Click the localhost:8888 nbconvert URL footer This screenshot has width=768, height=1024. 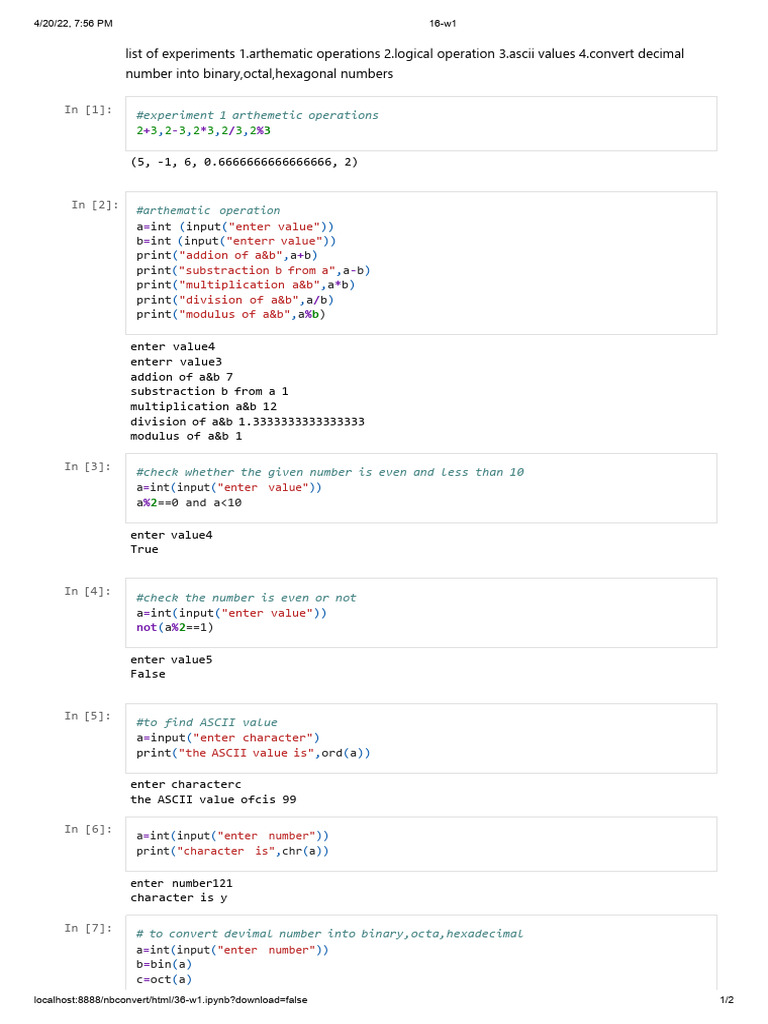[x=170, y=1000]
